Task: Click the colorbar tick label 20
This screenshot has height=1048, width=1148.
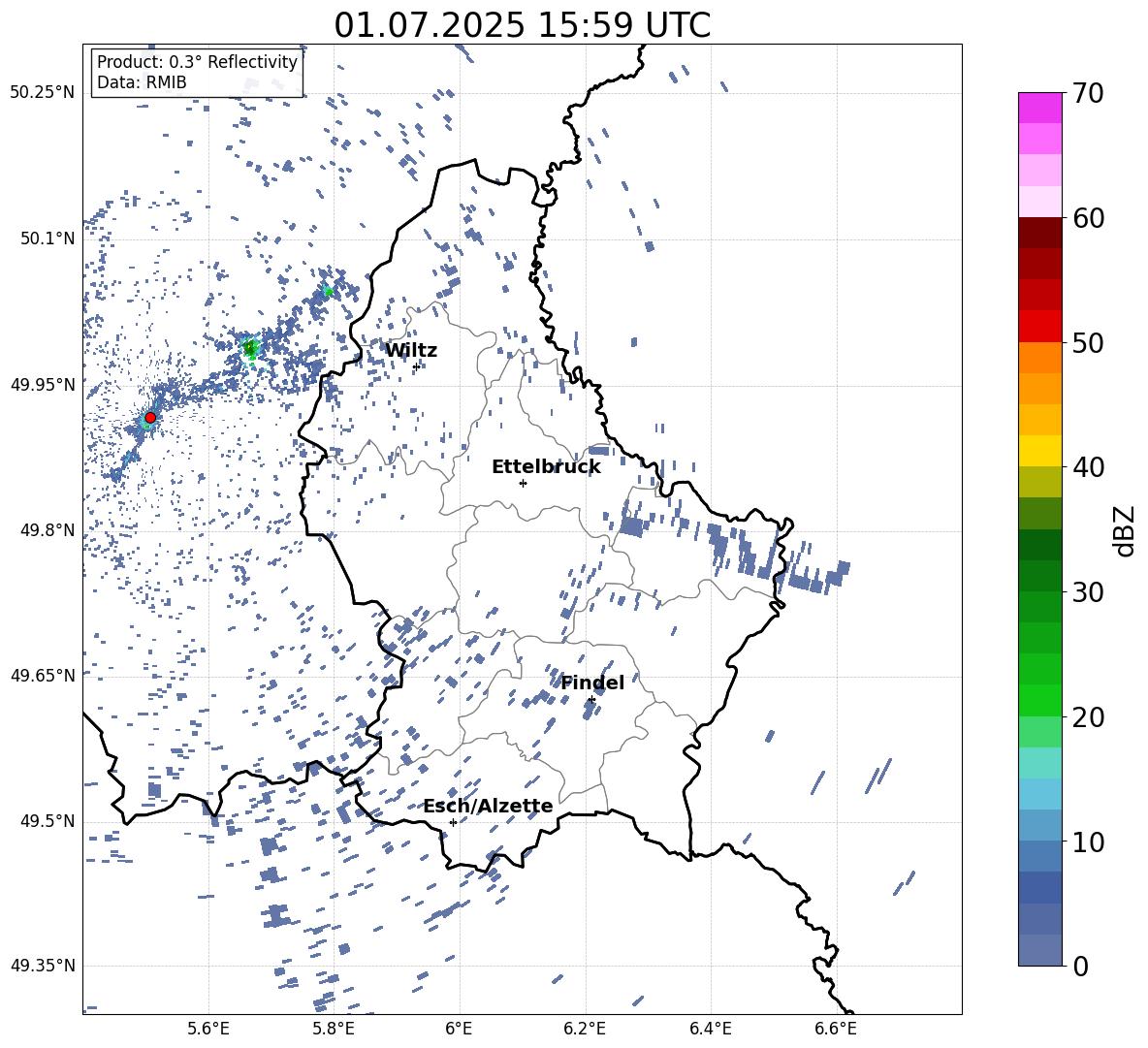Action: [1088, 716]
